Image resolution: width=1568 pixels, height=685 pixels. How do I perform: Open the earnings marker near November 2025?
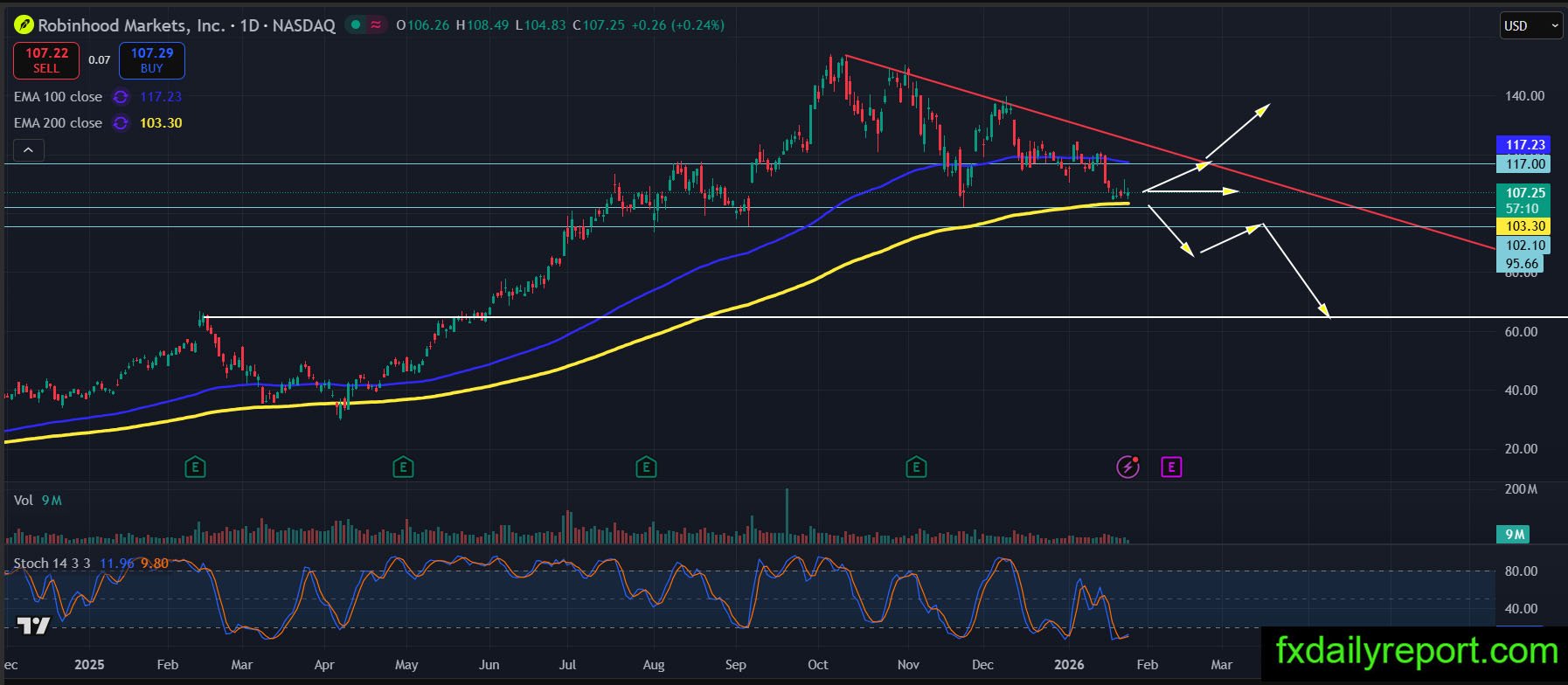point(916,467)
